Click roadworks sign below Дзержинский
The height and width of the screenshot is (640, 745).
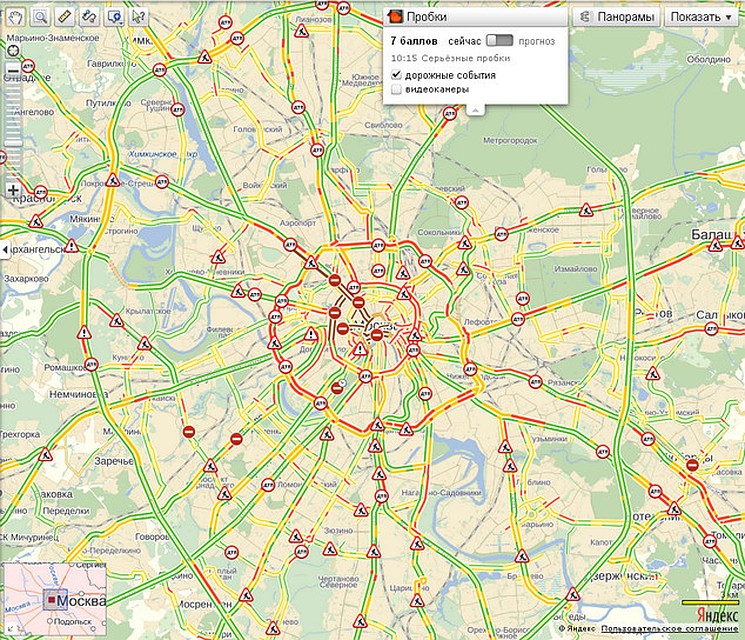(x=573, y=594)
